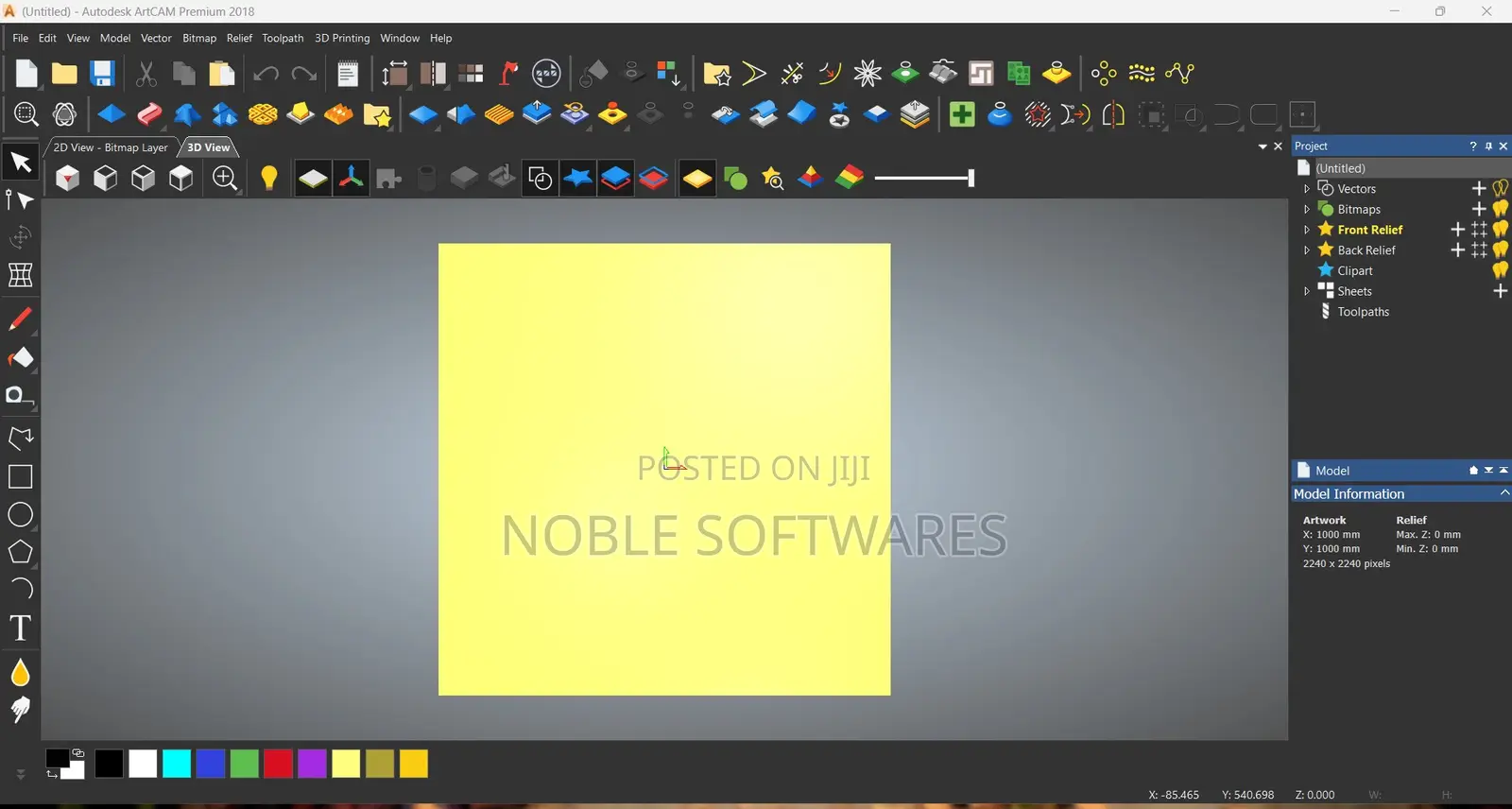The height and width of the screenshot is (809, 1512).
Task: Expand the Bitmaps tree node
Action: tap(1307, 209)
